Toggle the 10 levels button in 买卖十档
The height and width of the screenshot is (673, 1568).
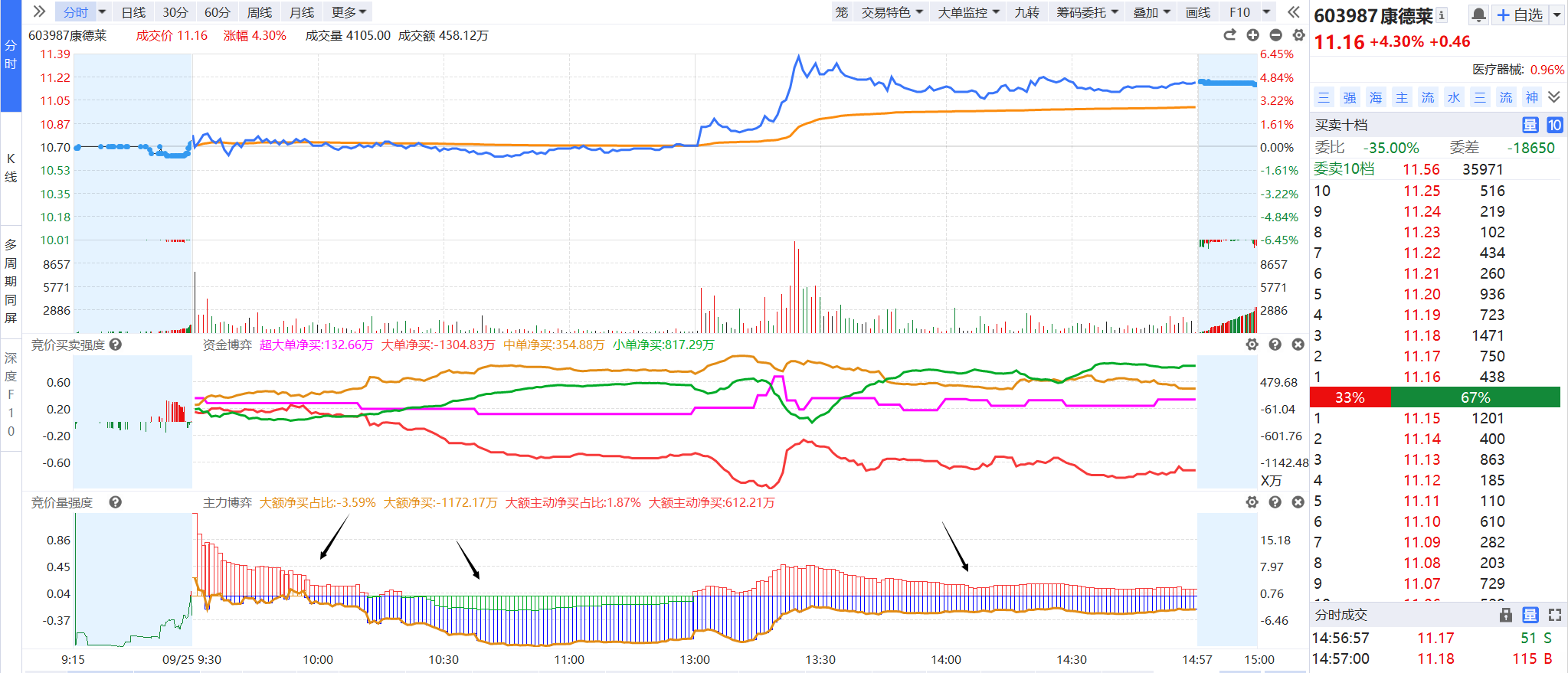click(x=1554, y=125)
